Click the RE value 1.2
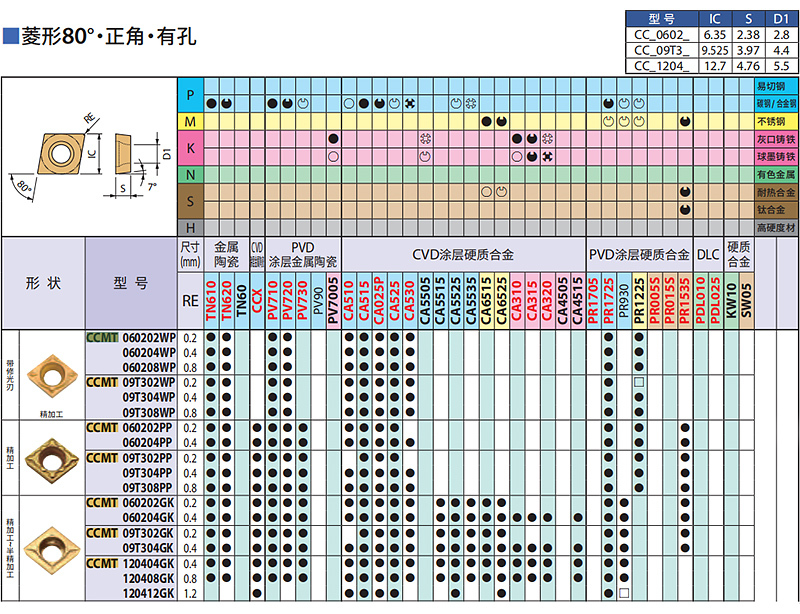800x614 pixels. [x=190, y=594]
